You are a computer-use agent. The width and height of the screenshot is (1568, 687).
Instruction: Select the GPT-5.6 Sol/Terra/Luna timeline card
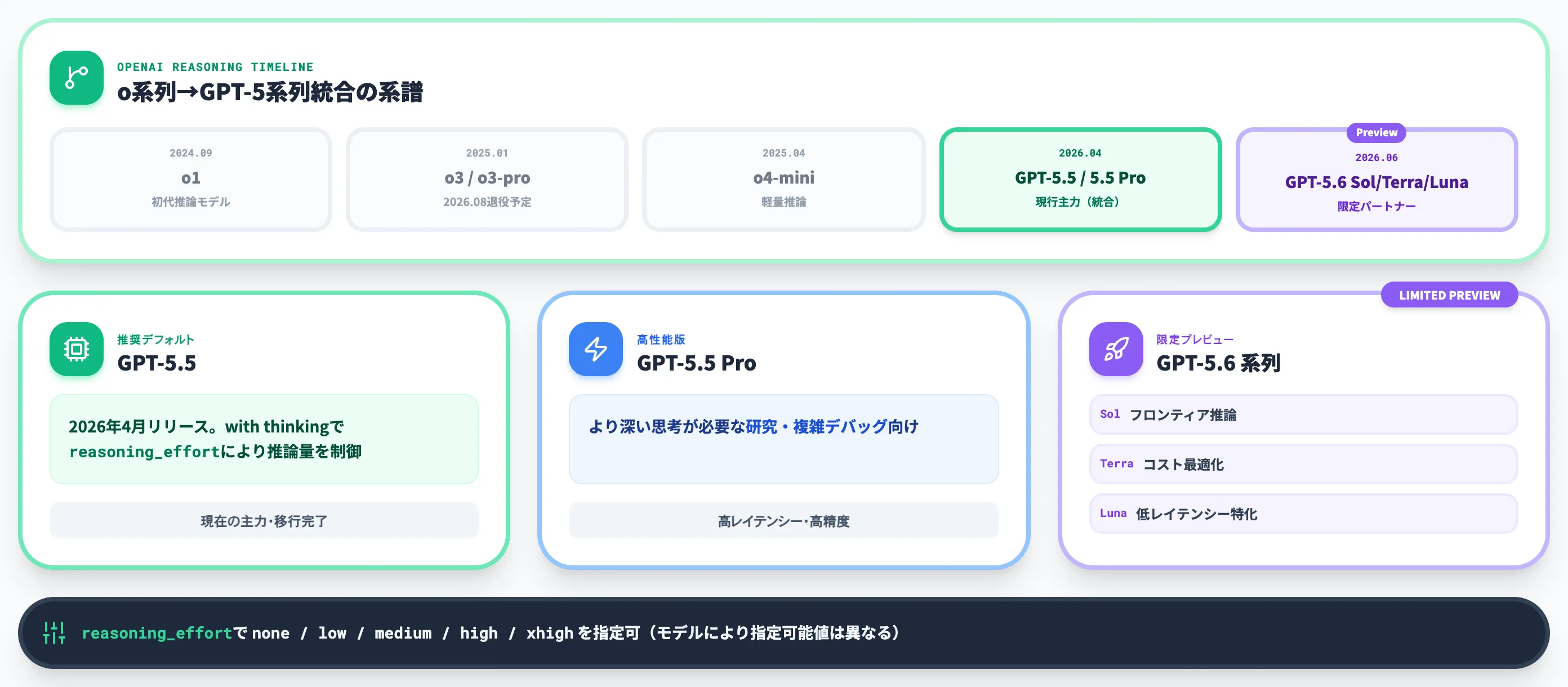[x=1377, y=180]
